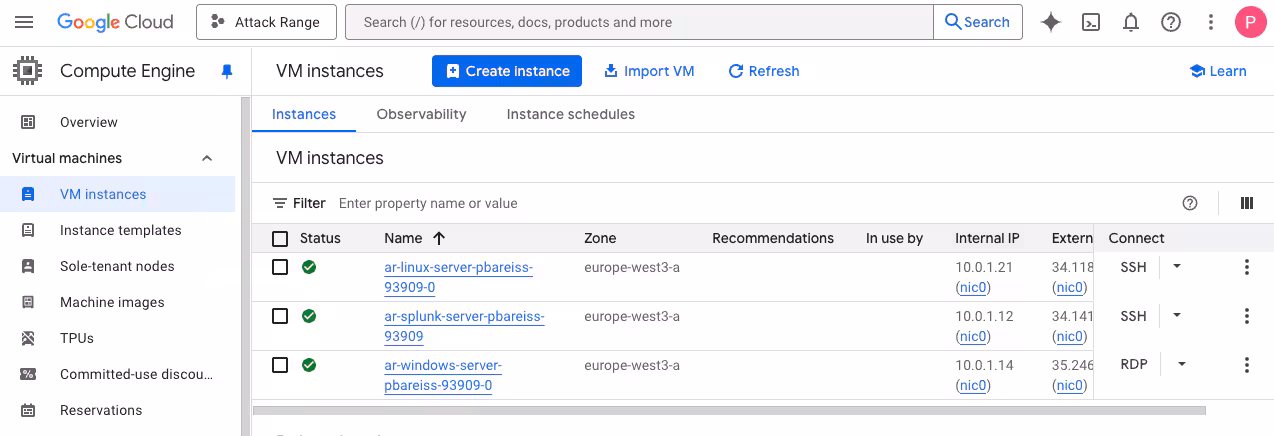Pin Compute Engine with the pin icon
Viewport: 1274px width, 436px height.
pos(226,71)
